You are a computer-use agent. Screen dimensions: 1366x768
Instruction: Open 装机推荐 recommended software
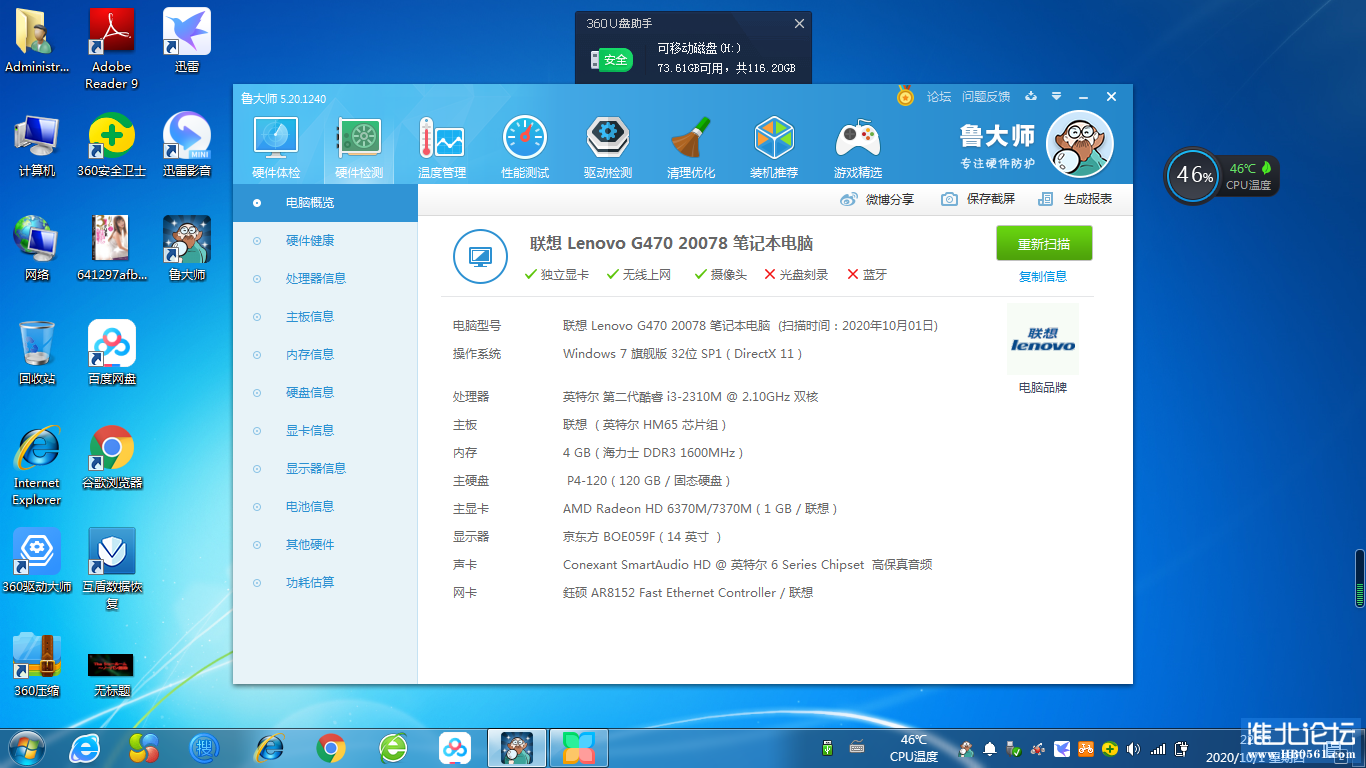(x=774, y=148)
